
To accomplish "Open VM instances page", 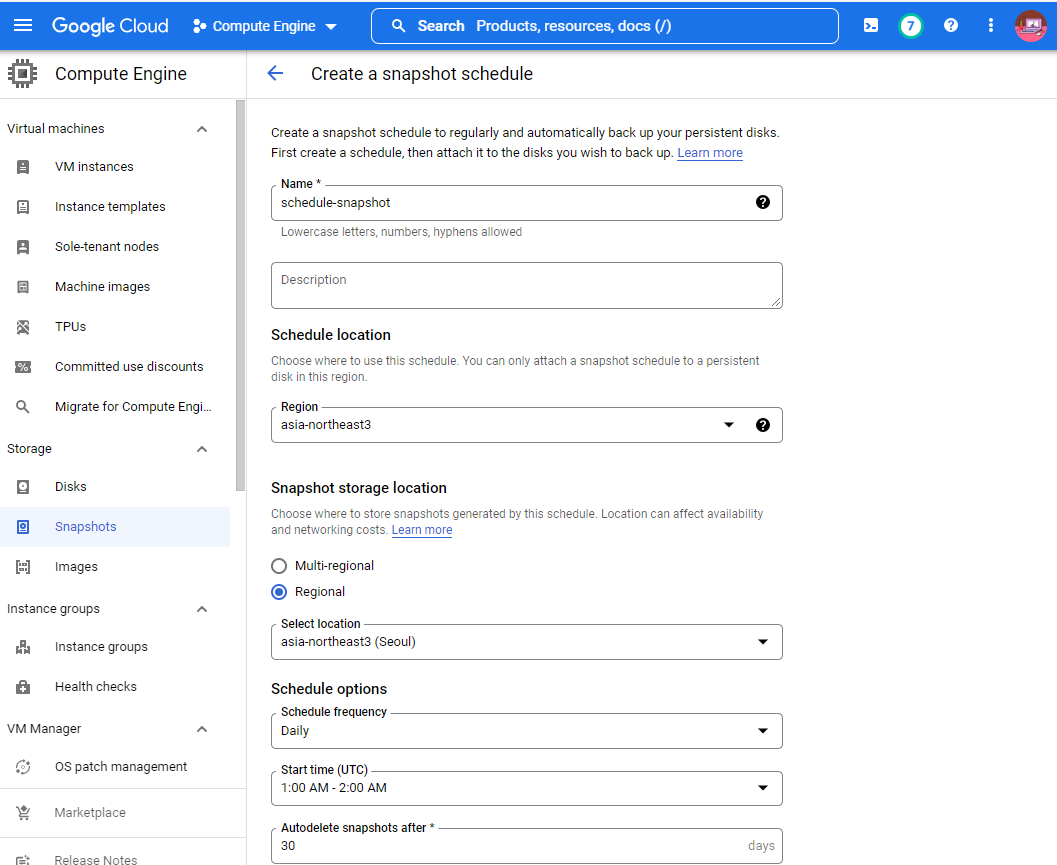I will point(94,167).
